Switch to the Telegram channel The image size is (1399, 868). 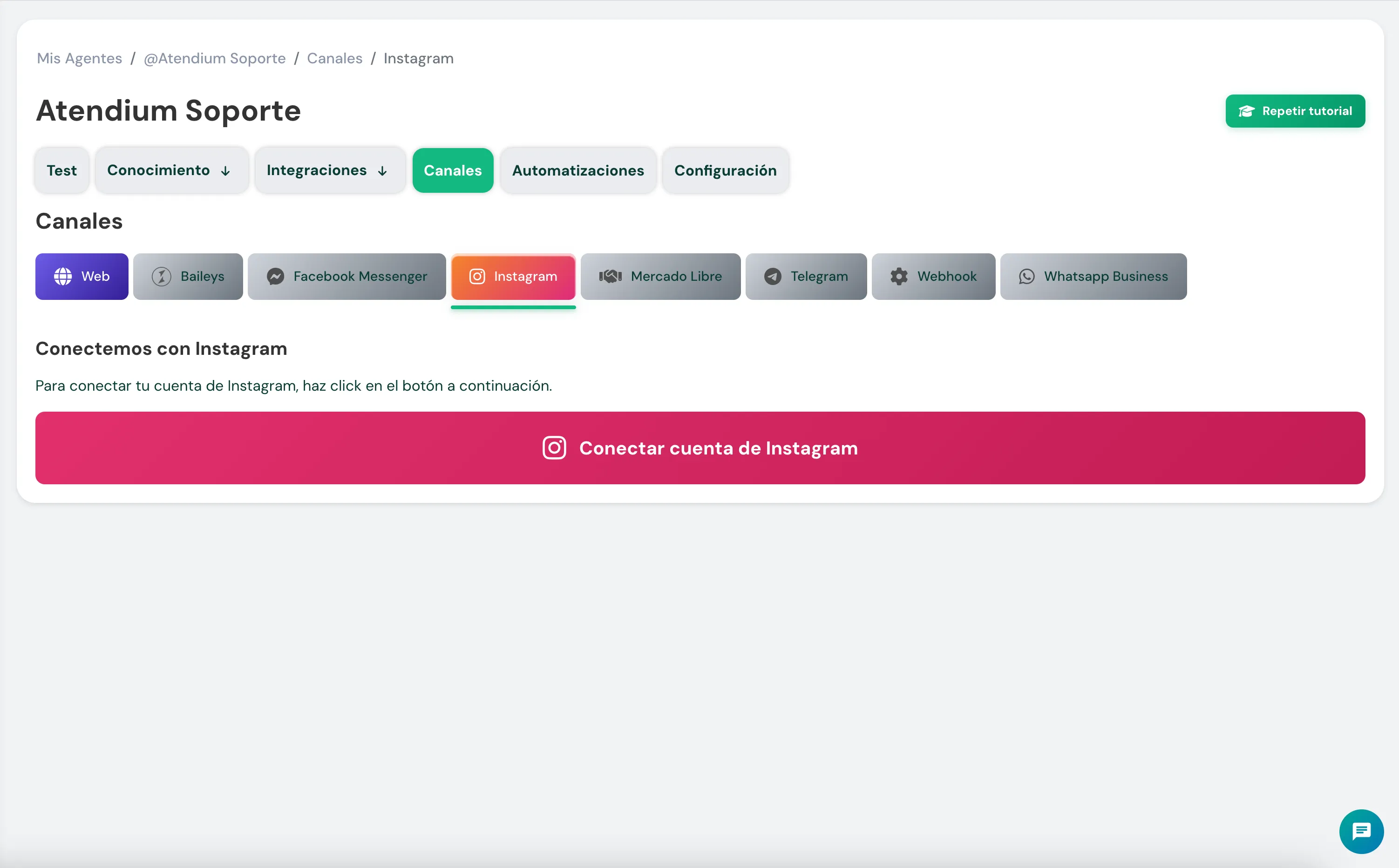[x=806, y=276]
